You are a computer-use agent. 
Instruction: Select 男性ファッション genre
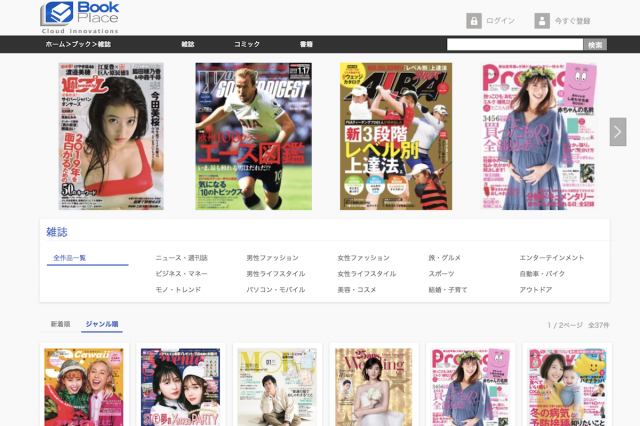(272, 258)
